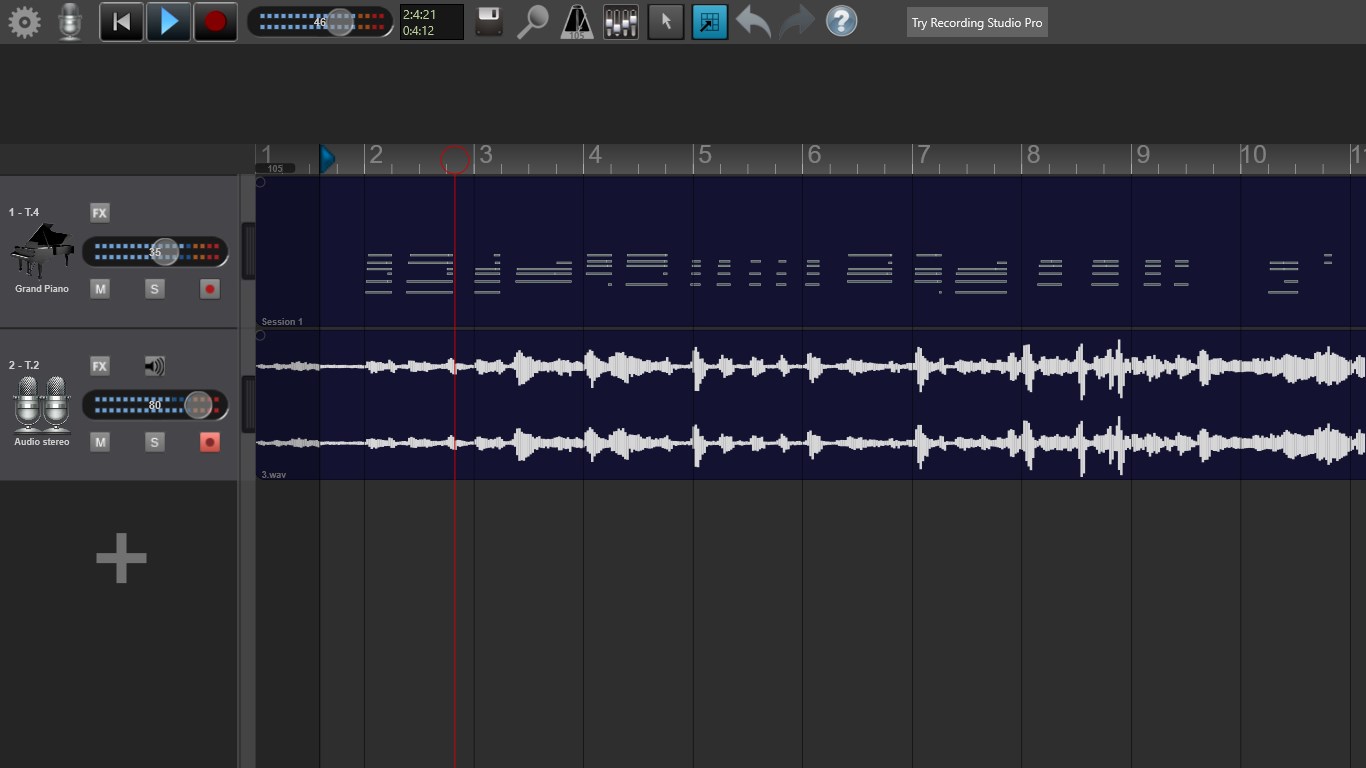
Task: Open the Help question mark
Action: [841, 21]
